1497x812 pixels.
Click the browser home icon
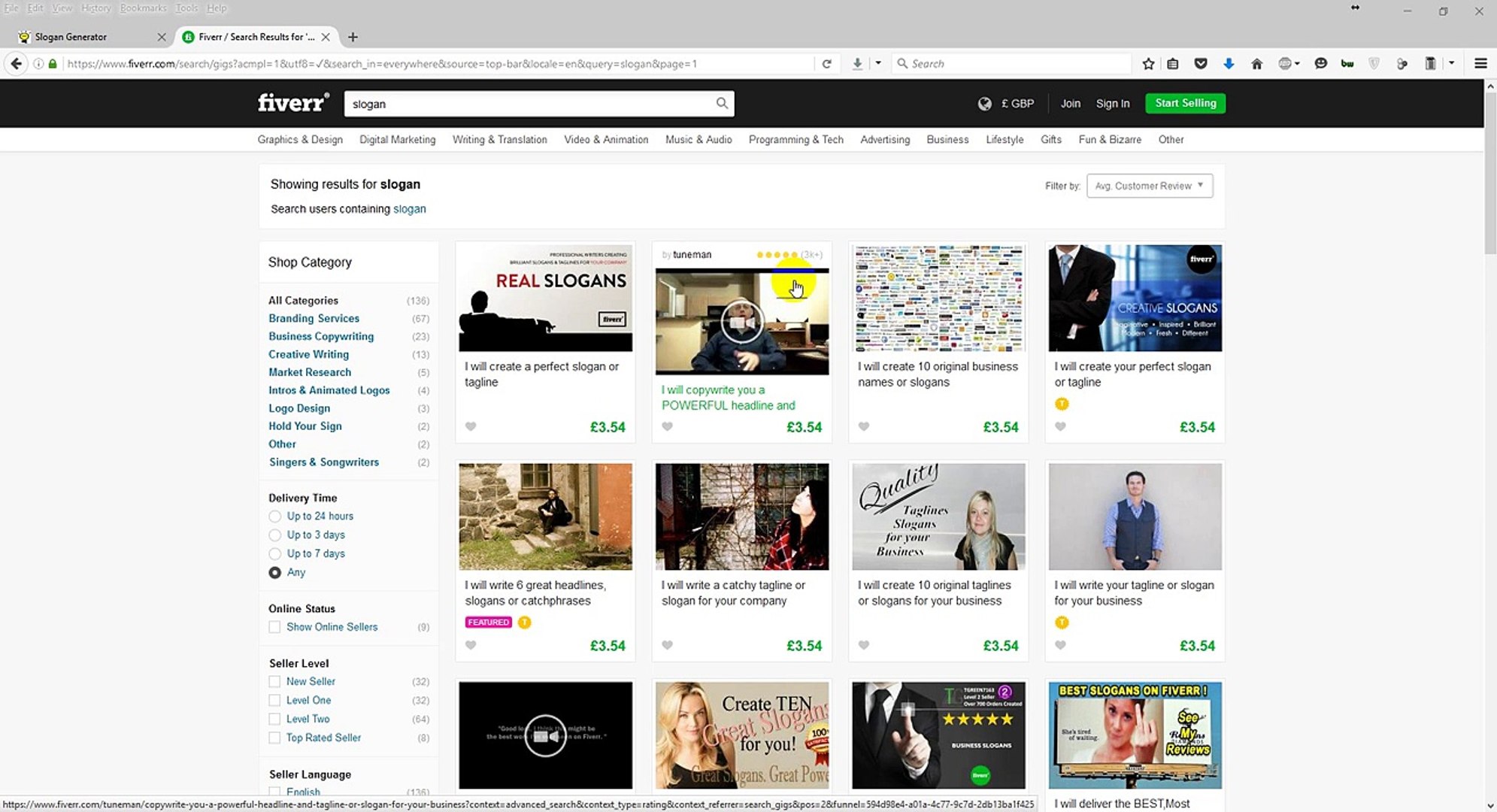pos(1256,64)
